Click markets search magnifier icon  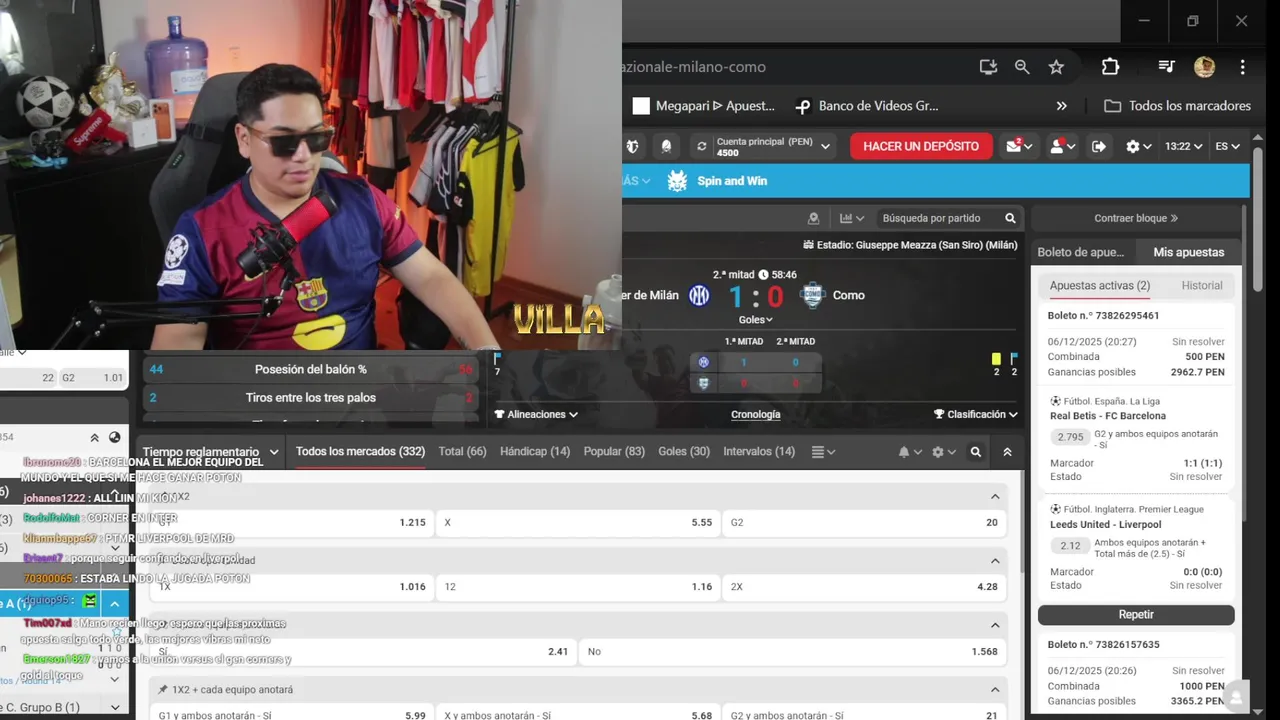point(976,452)
